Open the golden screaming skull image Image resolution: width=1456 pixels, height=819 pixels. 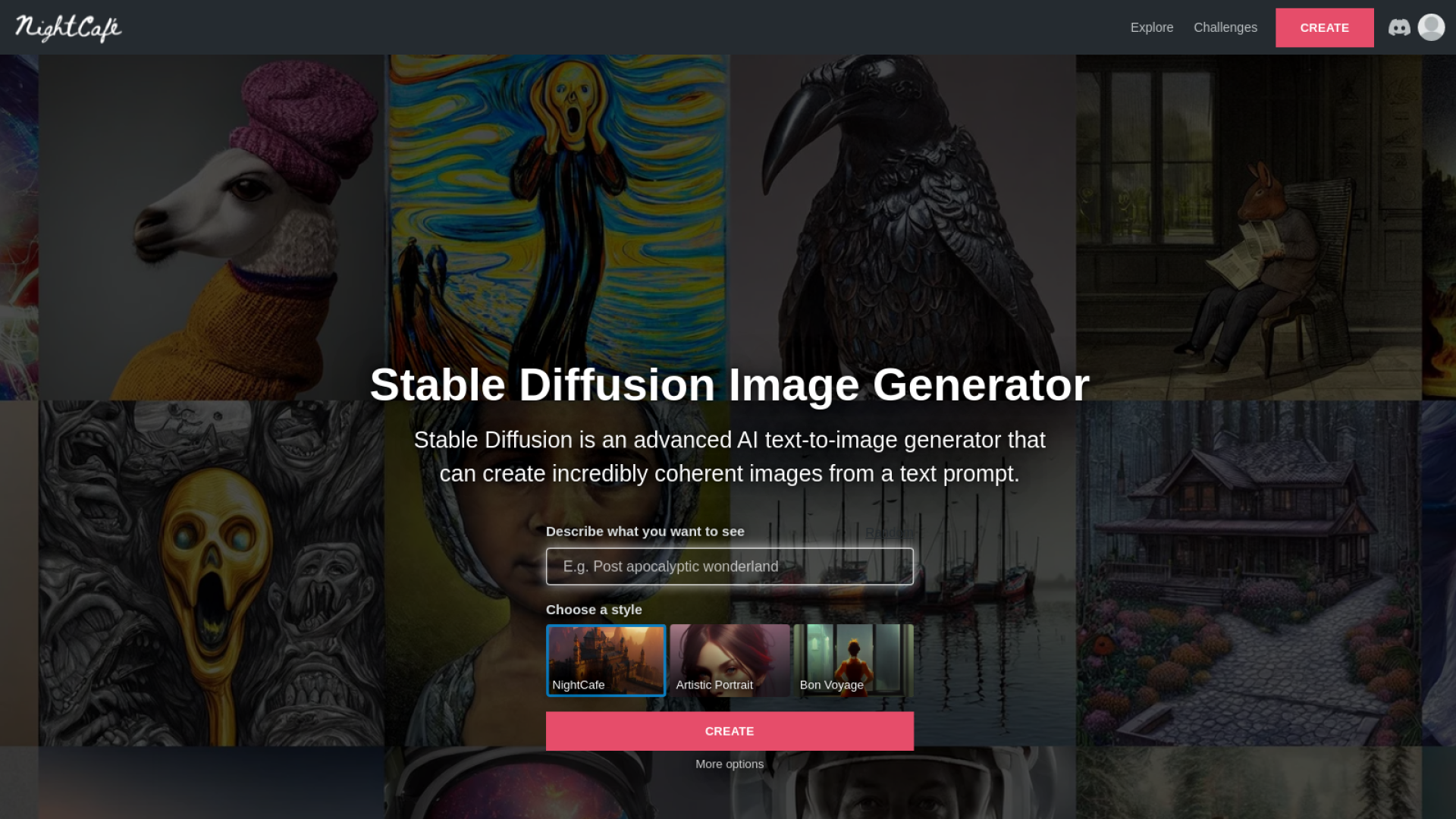coord(212,573)
